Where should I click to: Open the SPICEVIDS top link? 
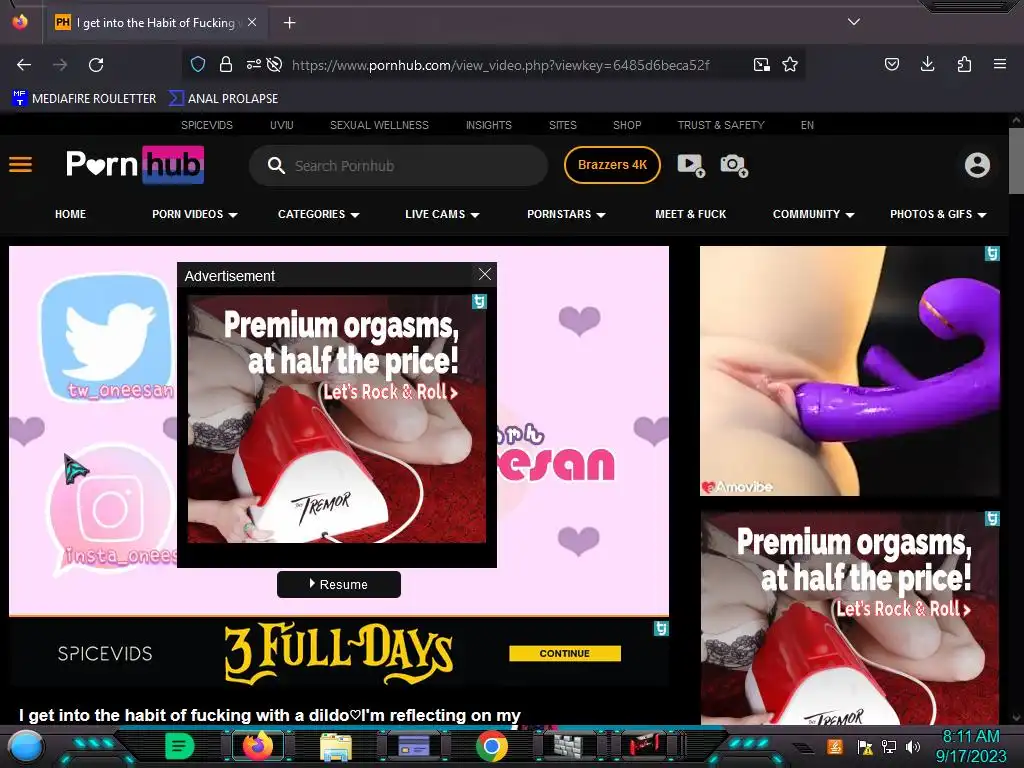point(207,125)
